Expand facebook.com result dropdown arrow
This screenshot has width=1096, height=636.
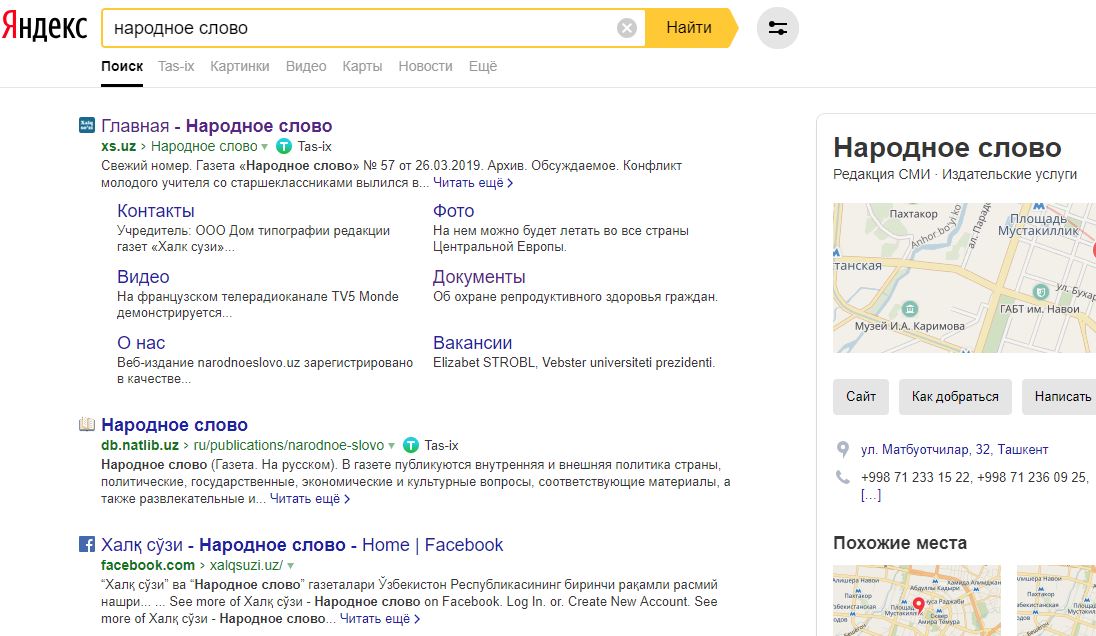(x=291, y=565)
